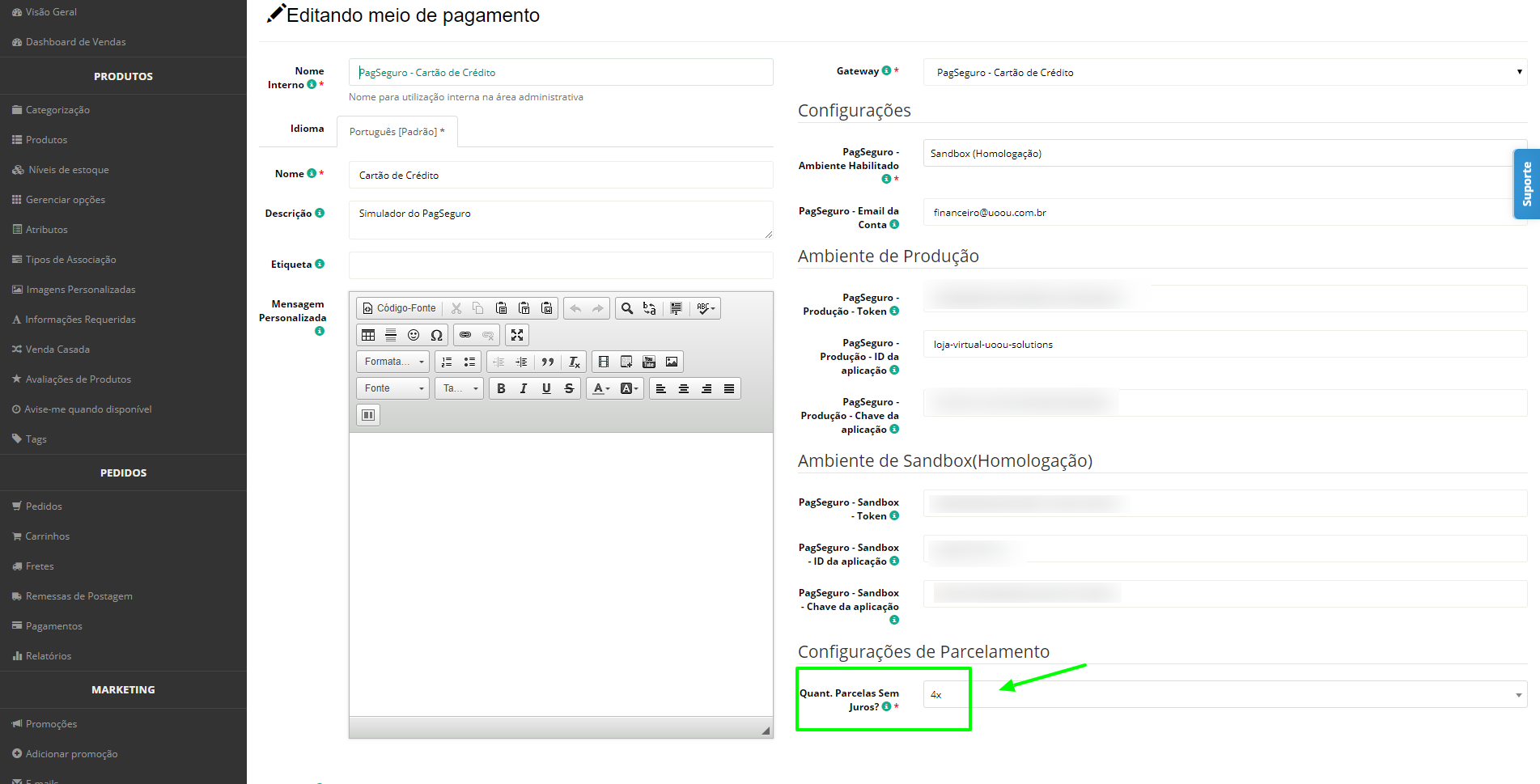The width and height of the screenshot is (1540, 784).
Task: Click the Suporte side button
Action: point(1527,184)
